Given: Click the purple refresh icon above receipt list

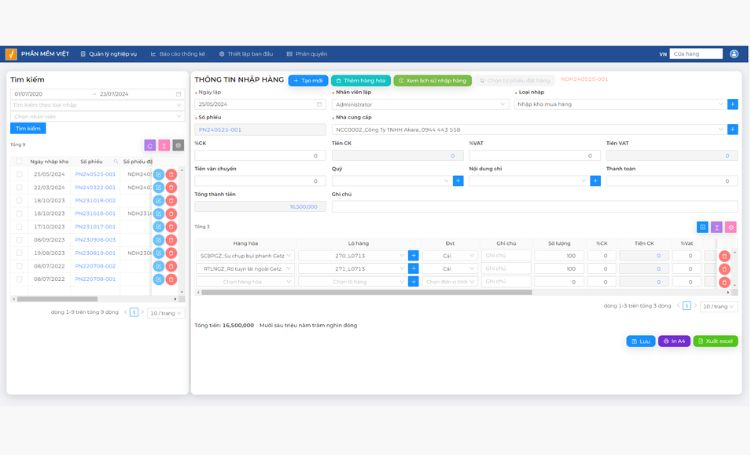Looking at the screenshot, I should click(x=150, y=145).
